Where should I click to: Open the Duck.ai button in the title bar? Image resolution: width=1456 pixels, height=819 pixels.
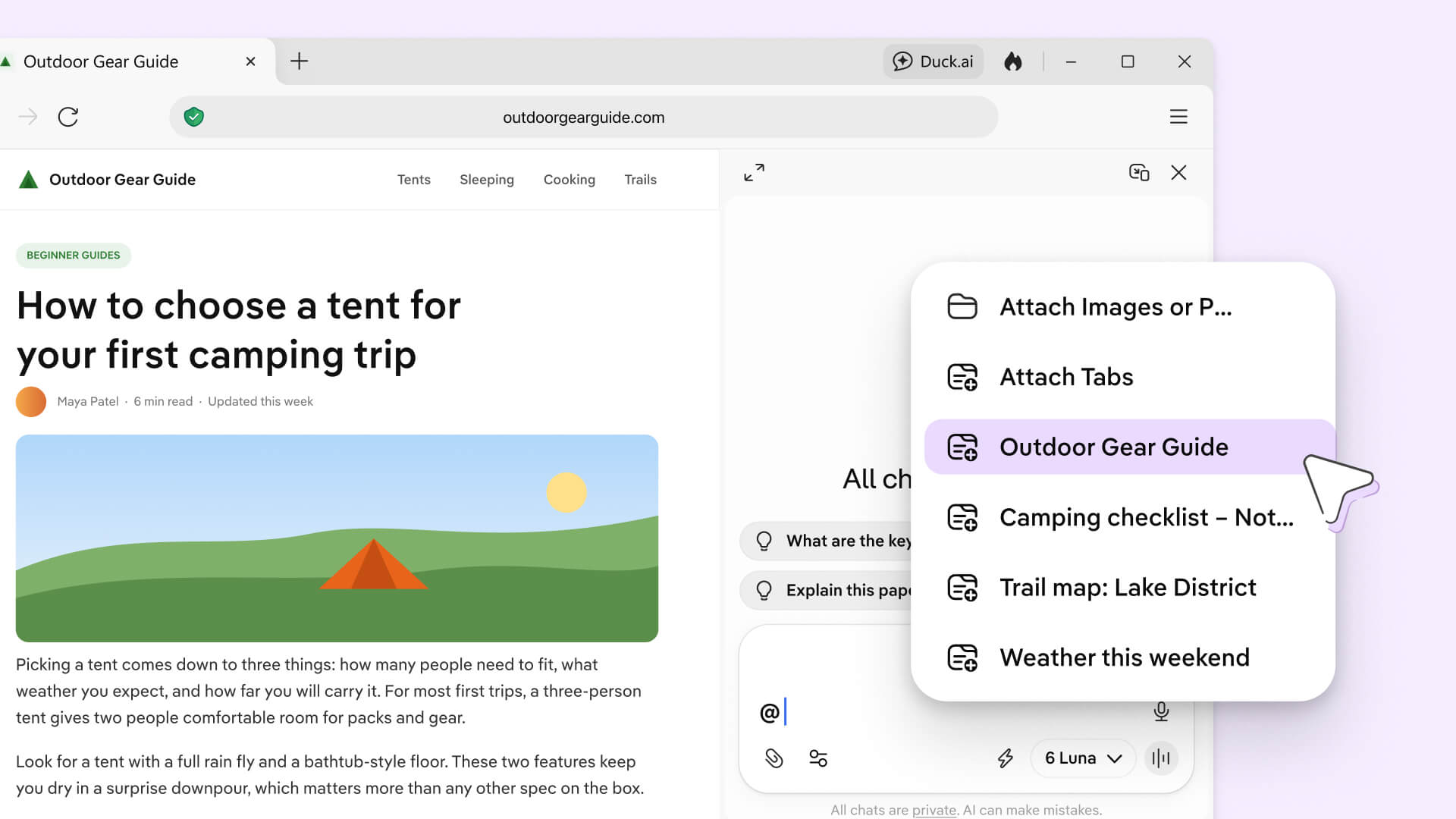pyautogui.click(x=933, y=61)
